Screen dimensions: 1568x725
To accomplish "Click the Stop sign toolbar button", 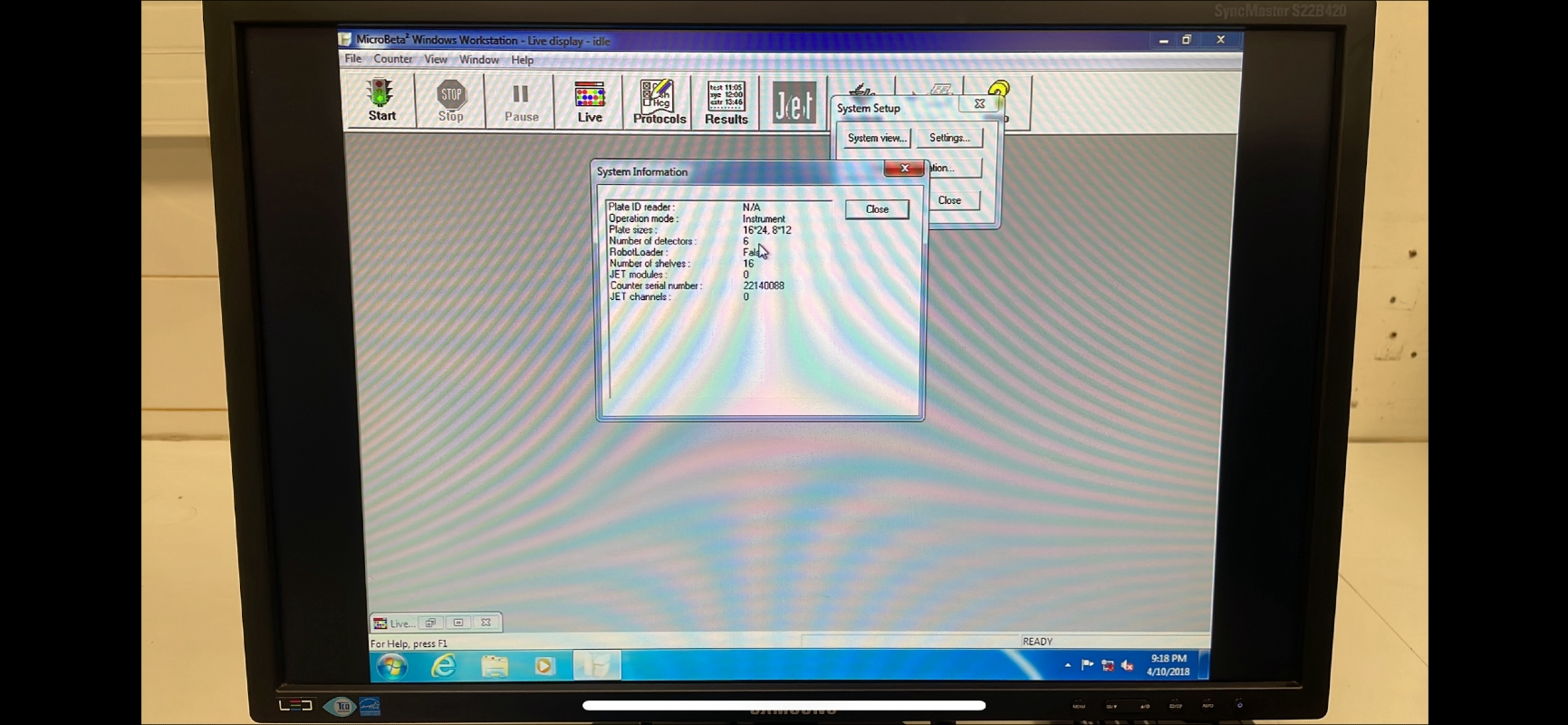I will pos(451,101).
